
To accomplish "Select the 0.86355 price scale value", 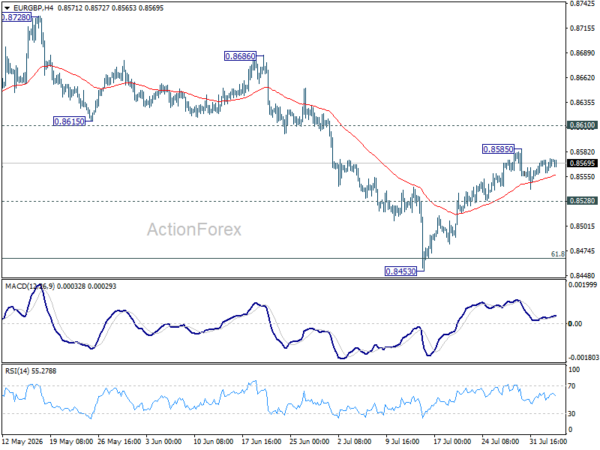I will [582, 103].
